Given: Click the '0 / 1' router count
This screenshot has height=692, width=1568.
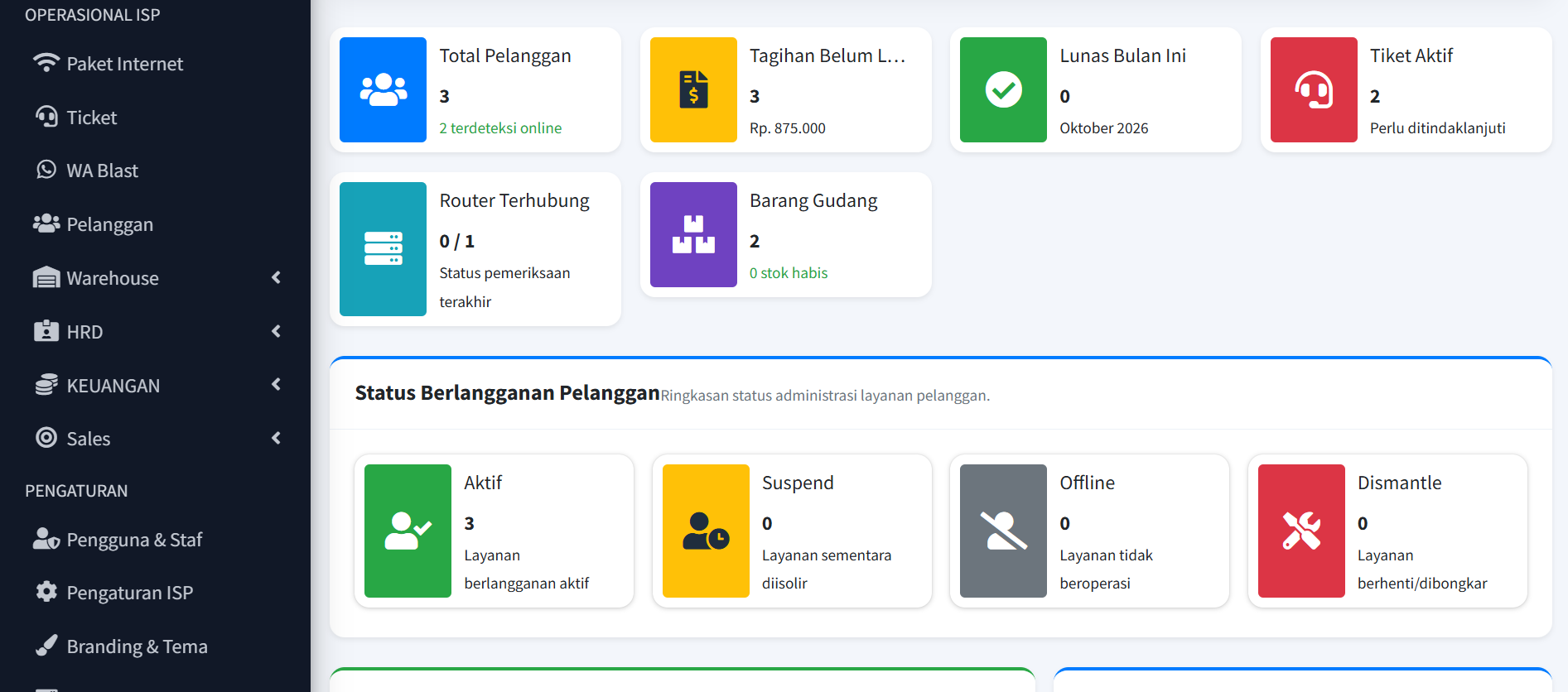Looking at the screenshot, I should point(457,241).
